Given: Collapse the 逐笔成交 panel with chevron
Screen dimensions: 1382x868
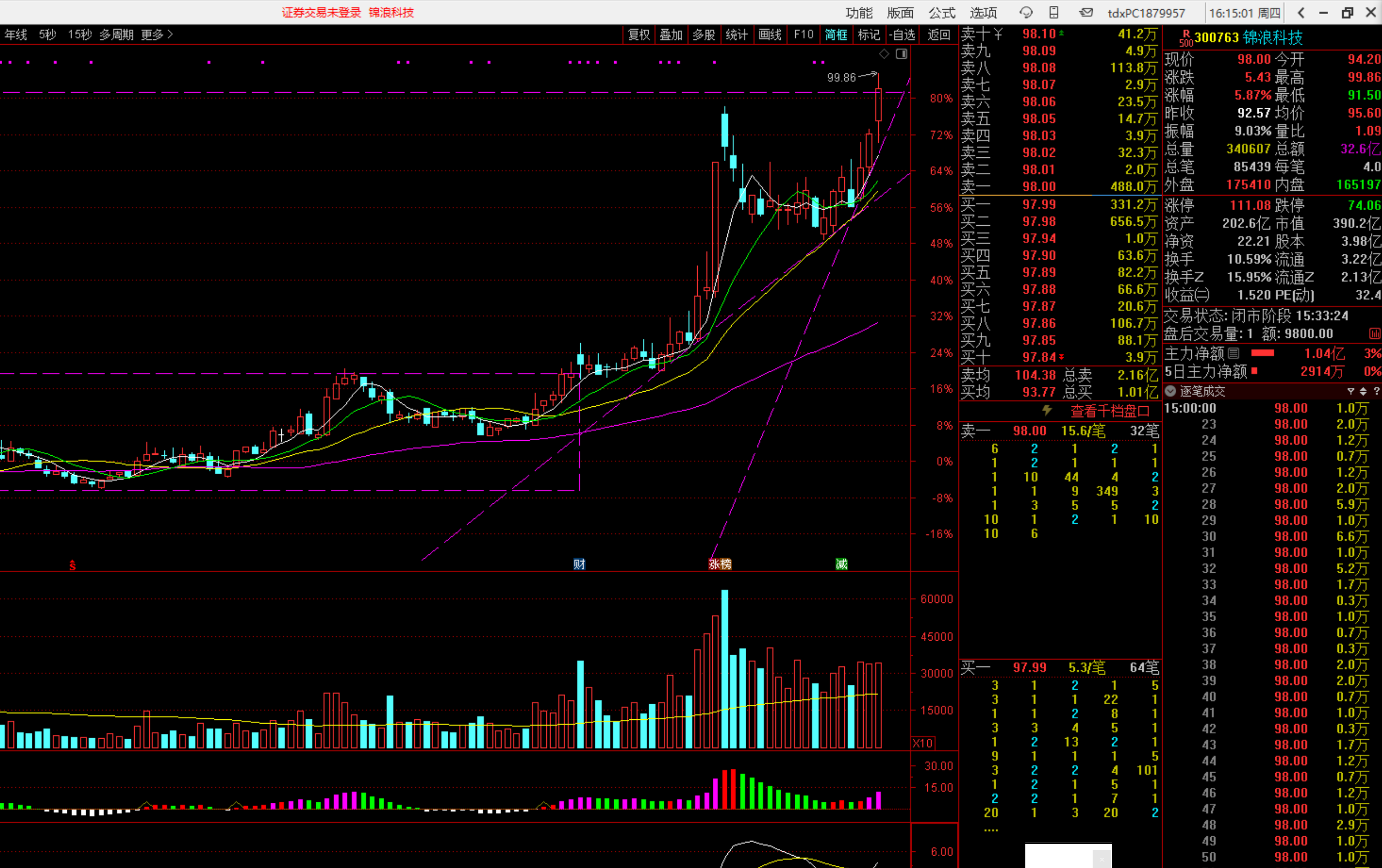Looking at the screenshot, I should tap(1171, 392).
